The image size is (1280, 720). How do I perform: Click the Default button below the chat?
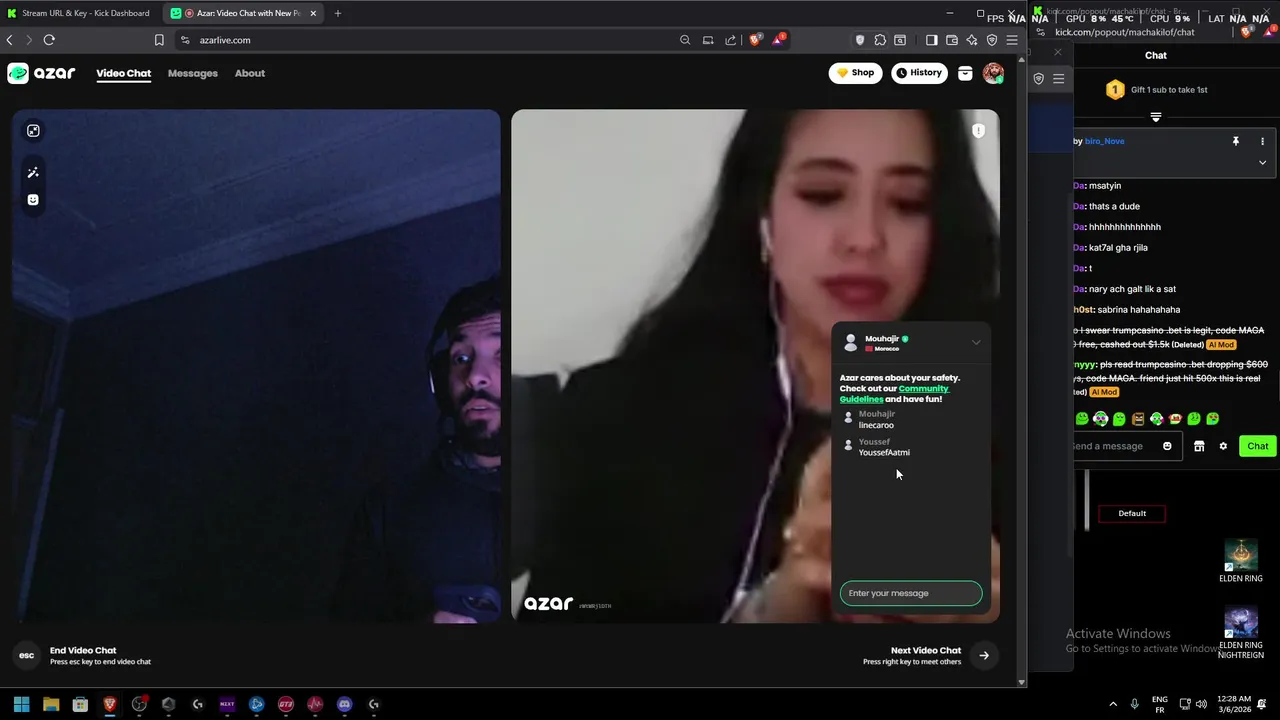coord(1132,513)
